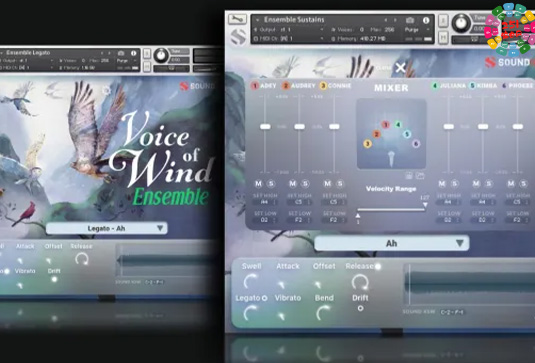The width and height of the screenshot is (535, 363).
Task: Open the Purge menu in Ensemble Legato
Action: point(126,60)
